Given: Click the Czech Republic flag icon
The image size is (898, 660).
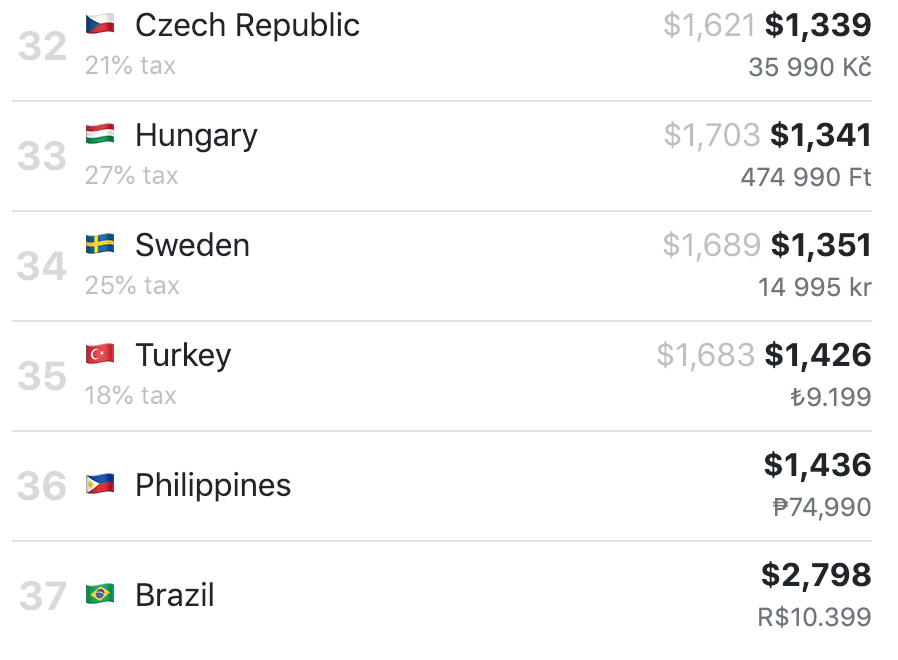Looking at the screenshot, I should 100,24.
